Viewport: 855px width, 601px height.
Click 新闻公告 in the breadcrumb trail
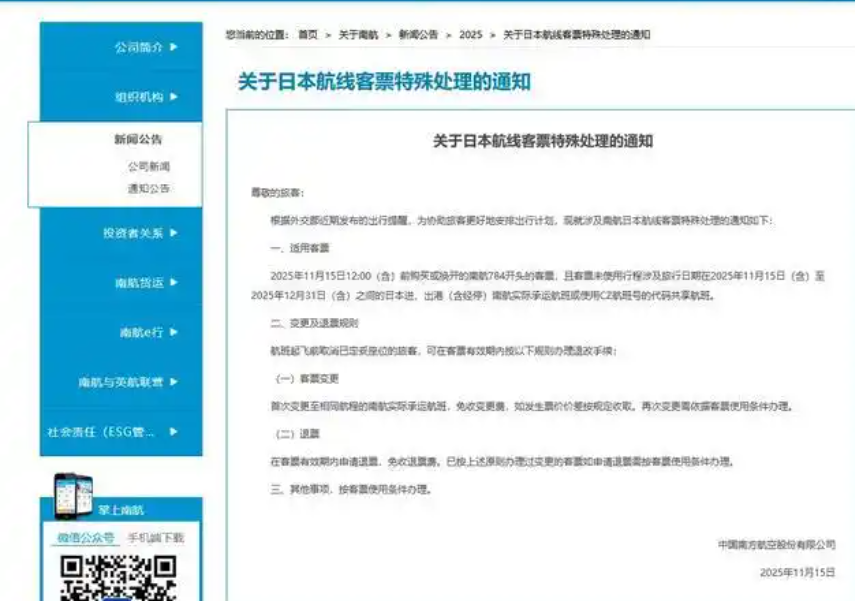[x=419, y=35]
